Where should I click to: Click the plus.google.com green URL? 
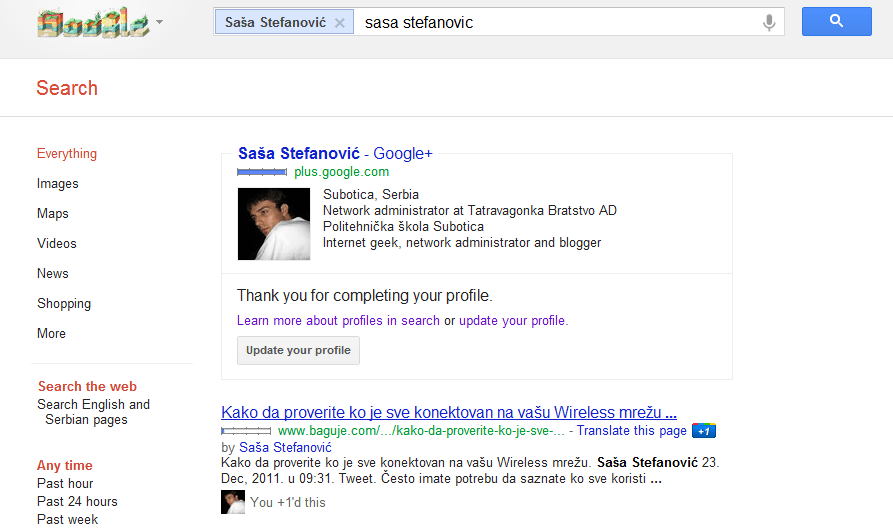pyautogui.click(x=342, y=172)
